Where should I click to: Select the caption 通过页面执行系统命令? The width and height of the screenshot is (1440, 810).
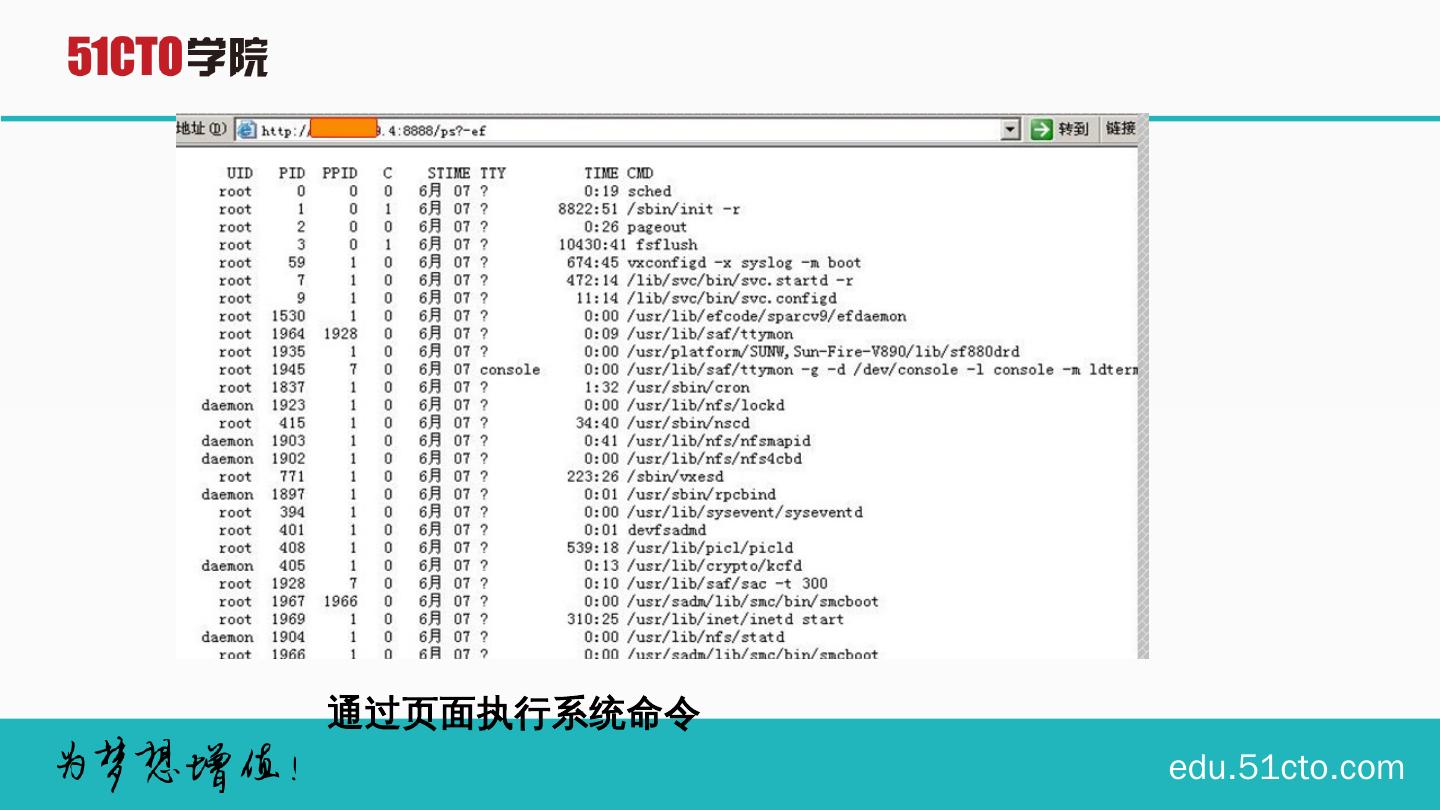click(513, 714)
